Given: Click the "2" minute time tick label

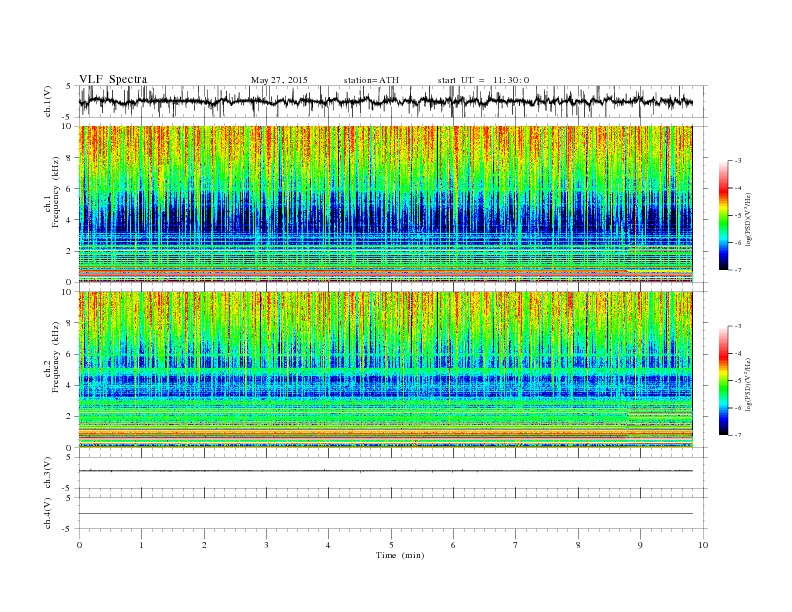Looking at the screenshot, I should point(204,545).
